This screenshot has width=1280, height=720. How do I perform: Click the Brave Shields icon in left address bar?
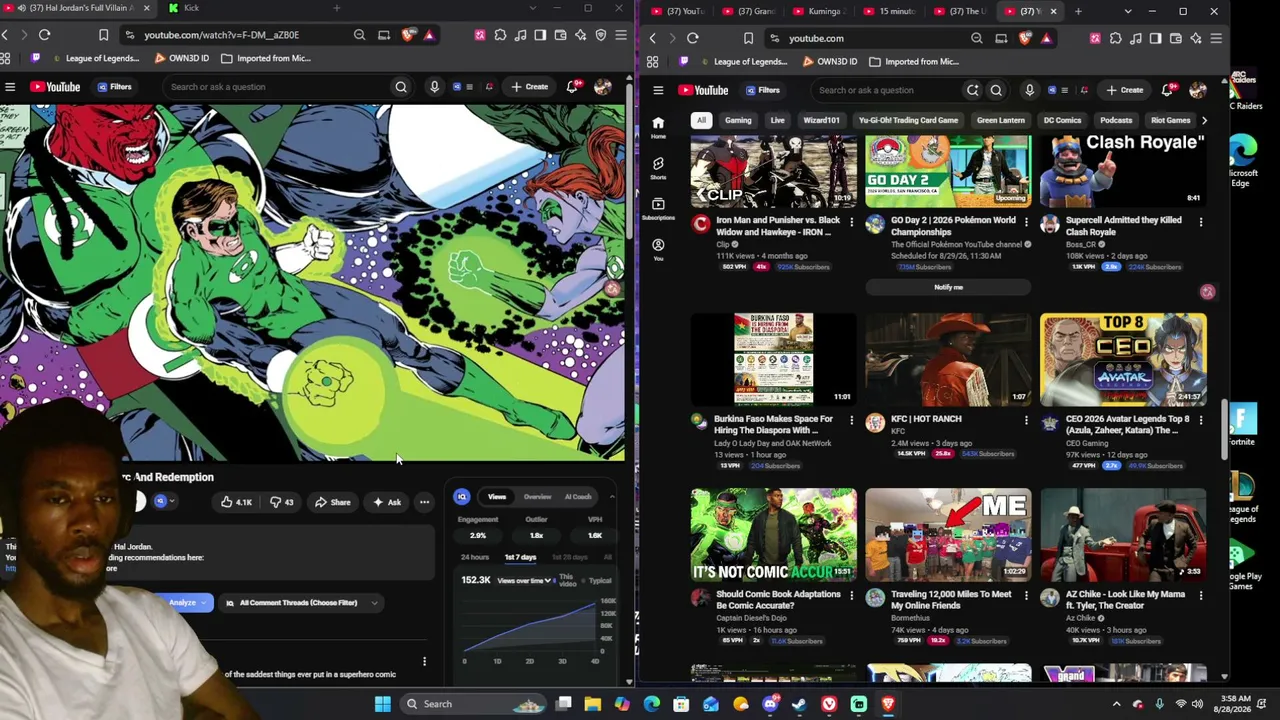coord(408,35)
